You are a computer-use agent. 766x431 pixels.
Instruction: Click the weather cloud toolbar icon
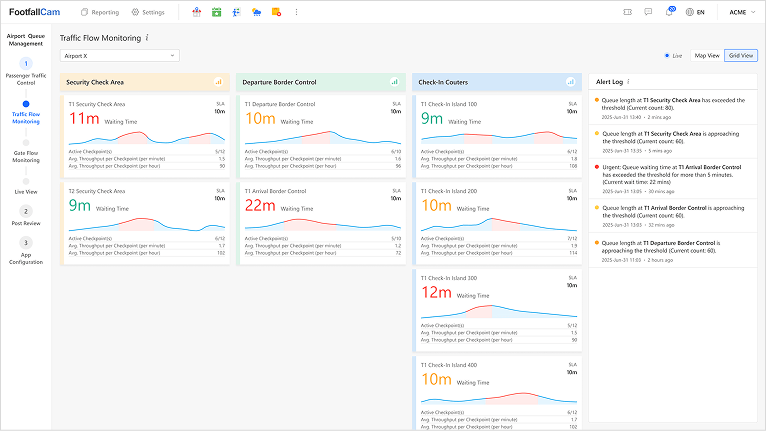[256, 12]
